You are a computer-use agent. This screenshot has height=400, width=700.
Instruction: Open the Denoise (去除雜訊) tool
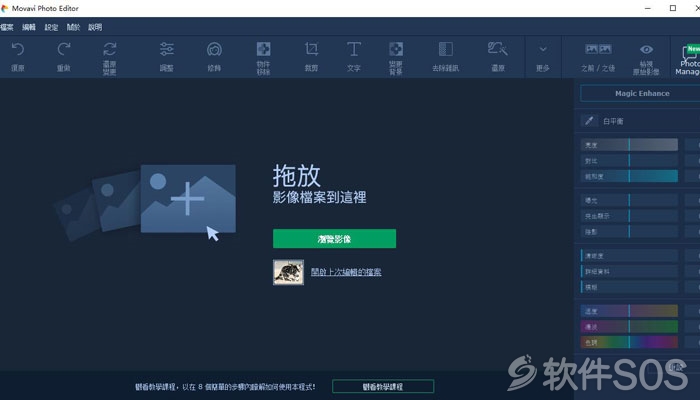coord(446,49)
